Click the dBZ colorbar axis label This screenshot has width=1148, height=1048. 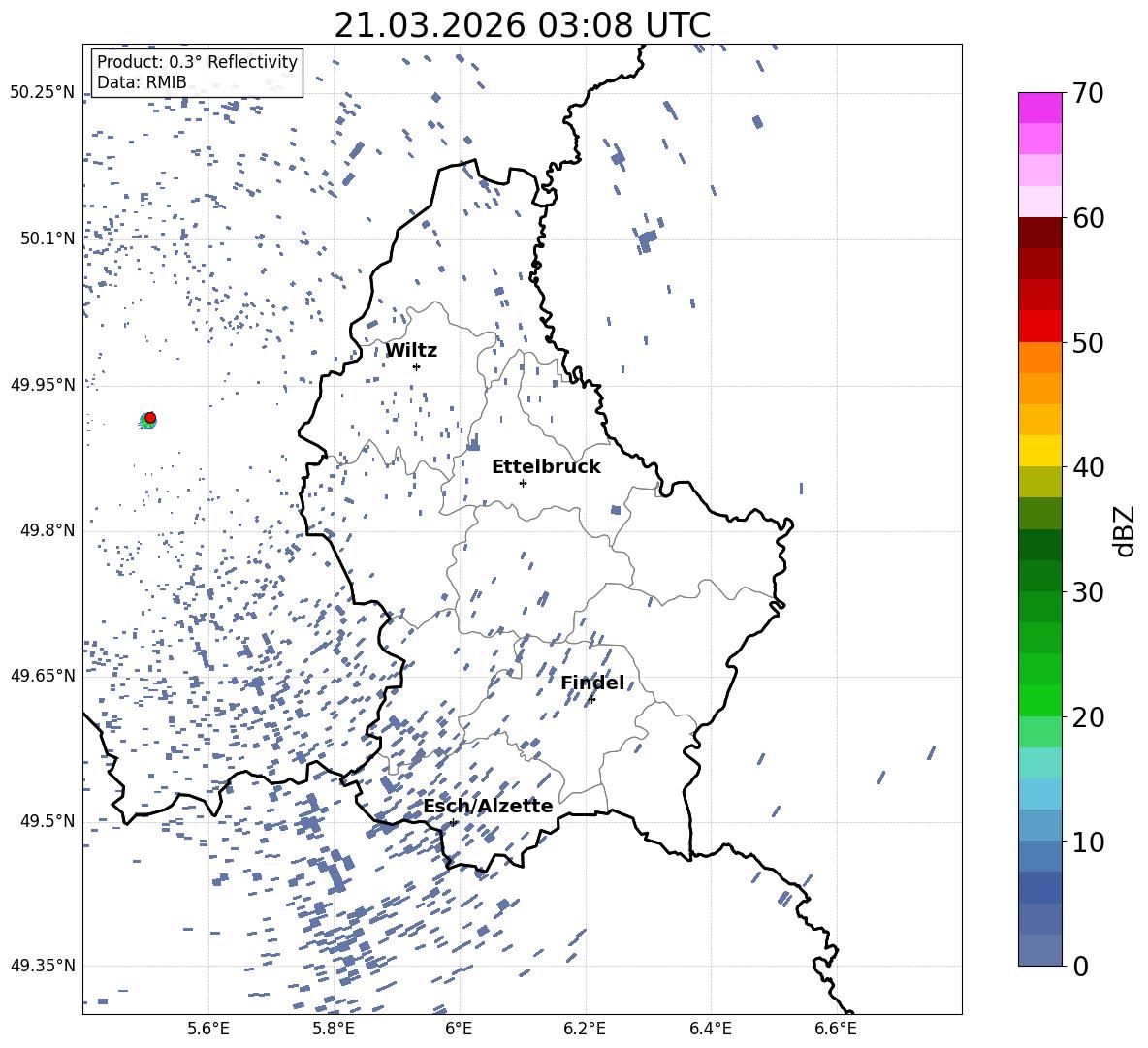coord(1126,530)
